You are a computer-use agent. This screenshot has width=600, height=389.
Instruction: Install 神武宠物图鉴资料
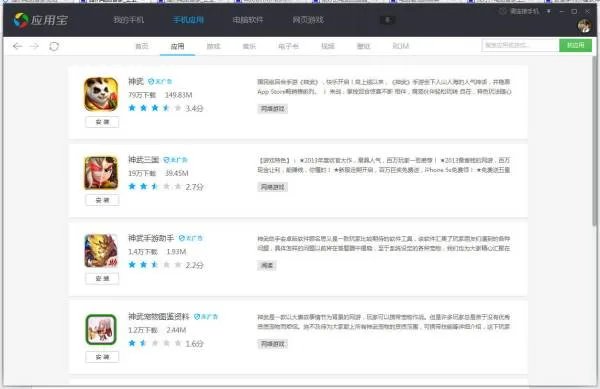[102, 357]
